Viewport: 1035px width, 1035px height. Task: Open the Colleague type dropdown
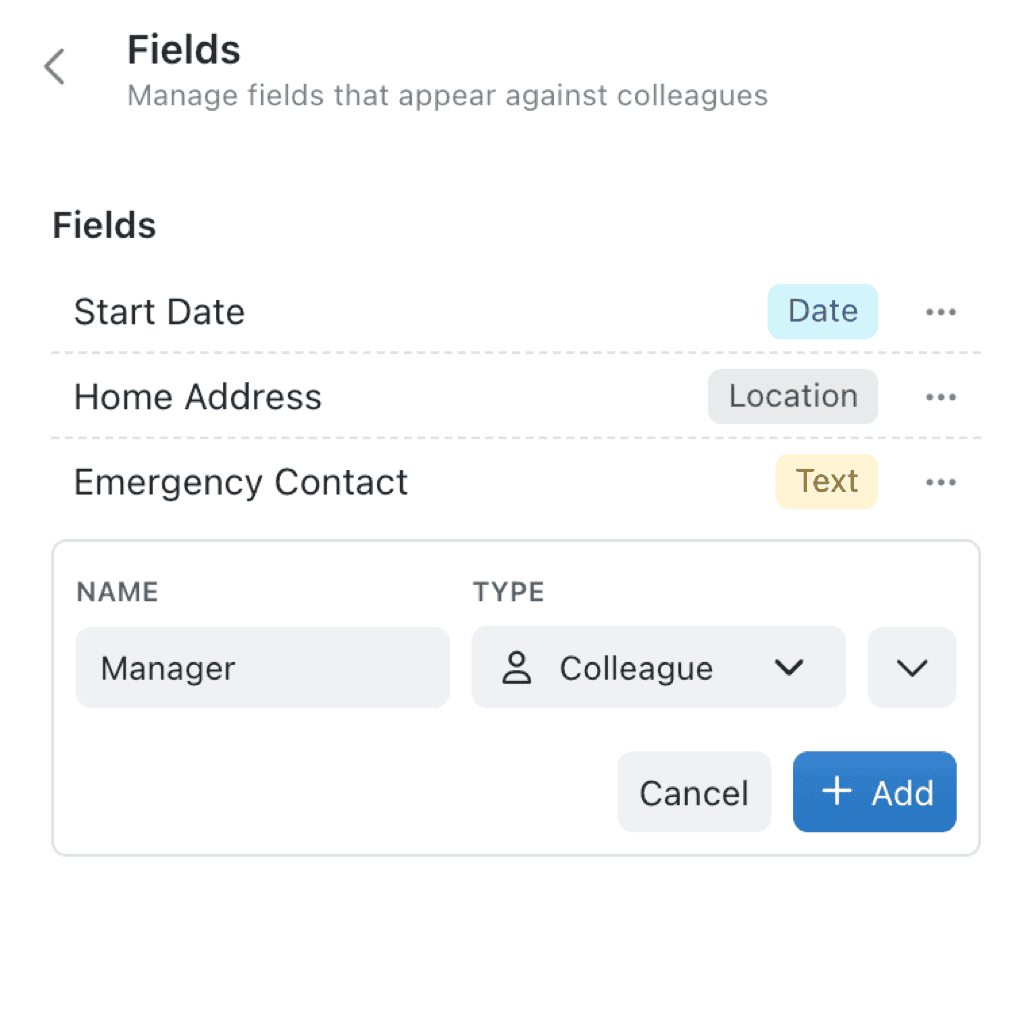tap(658, 667)
